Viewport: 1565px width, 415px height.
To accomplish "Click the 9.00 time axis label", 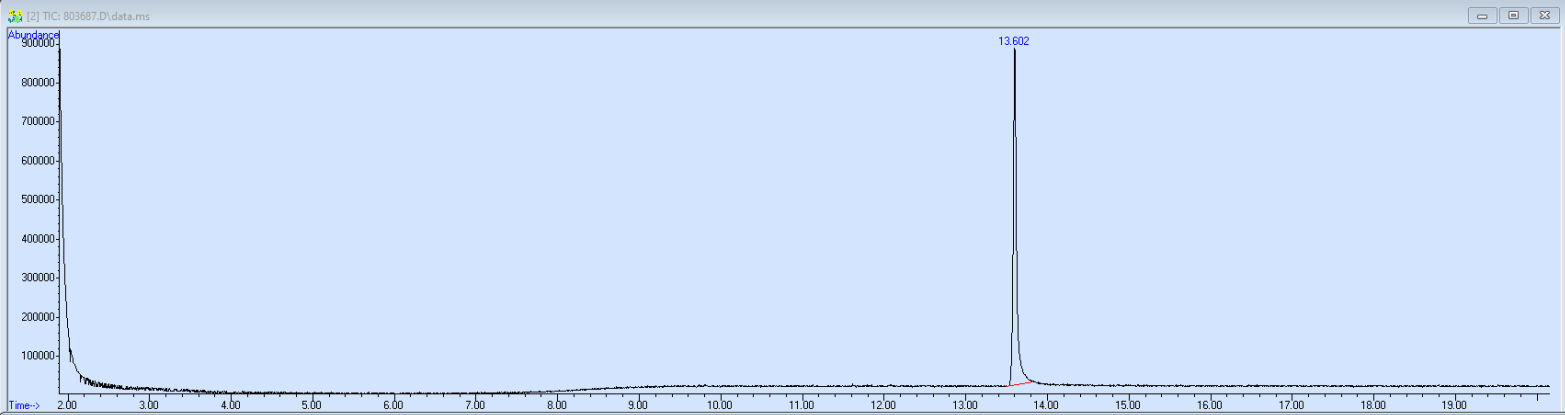I will click(x=638, y=405).
